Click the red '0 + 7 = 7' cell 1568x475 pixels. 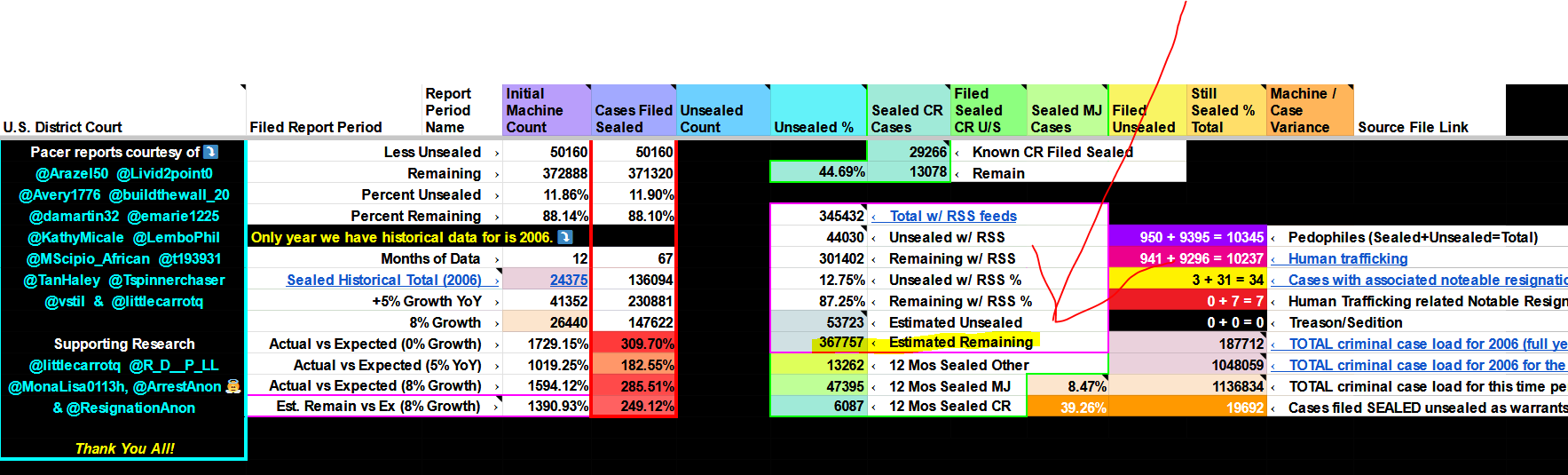coord(1188,301)
